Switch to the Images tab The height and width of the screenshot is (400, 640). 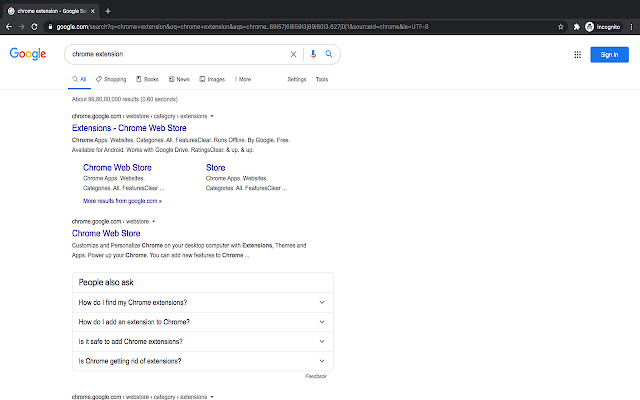(212, 79)
